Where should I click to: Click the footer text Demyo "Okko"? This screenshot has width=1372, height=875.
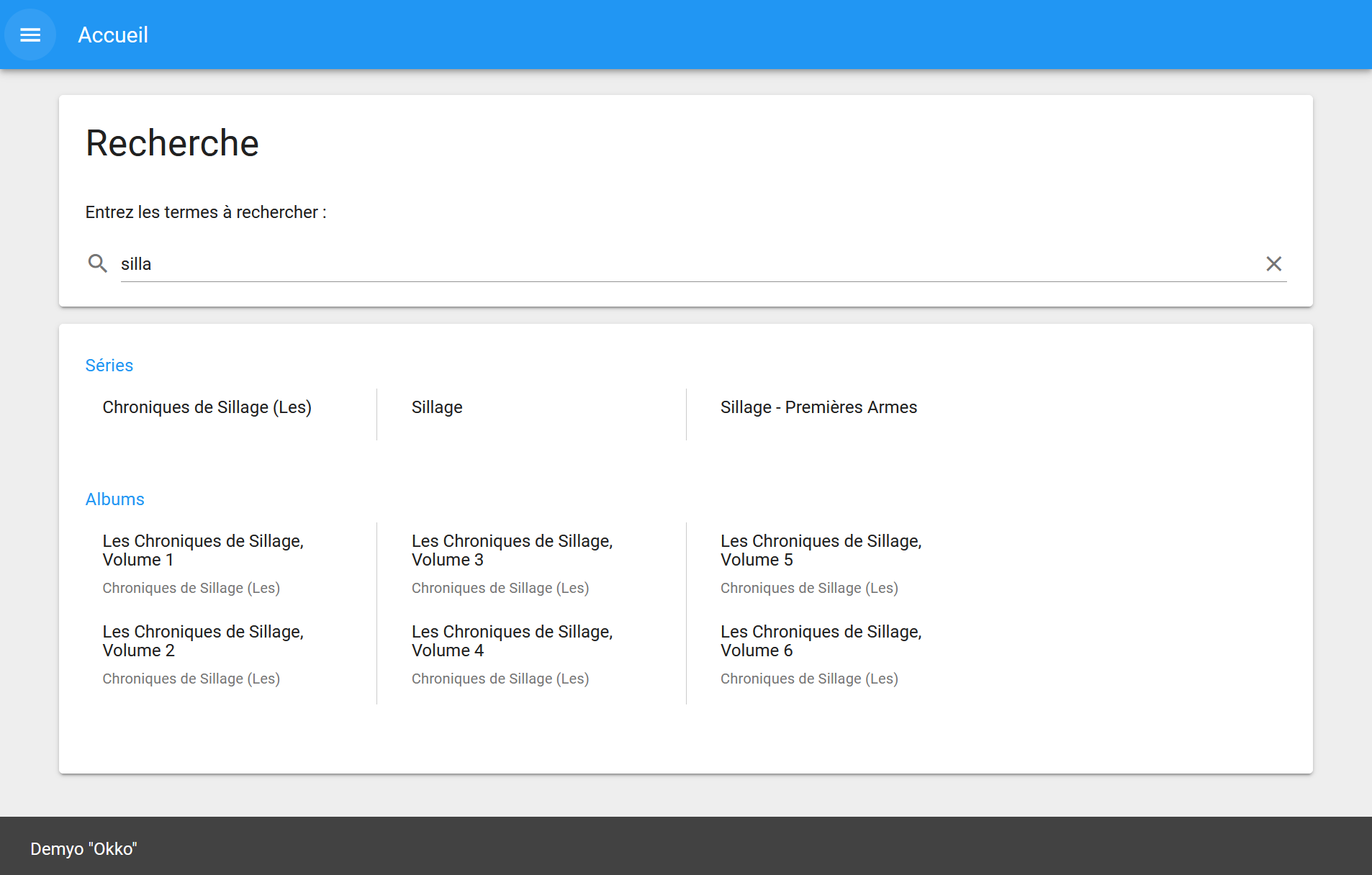tap(84, 849)
